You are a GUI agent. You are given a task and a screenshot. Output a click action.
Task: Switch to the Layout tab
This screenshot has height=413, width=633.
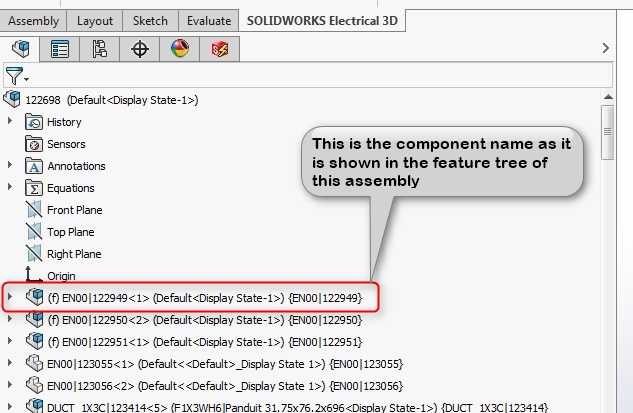pos(95,21)
